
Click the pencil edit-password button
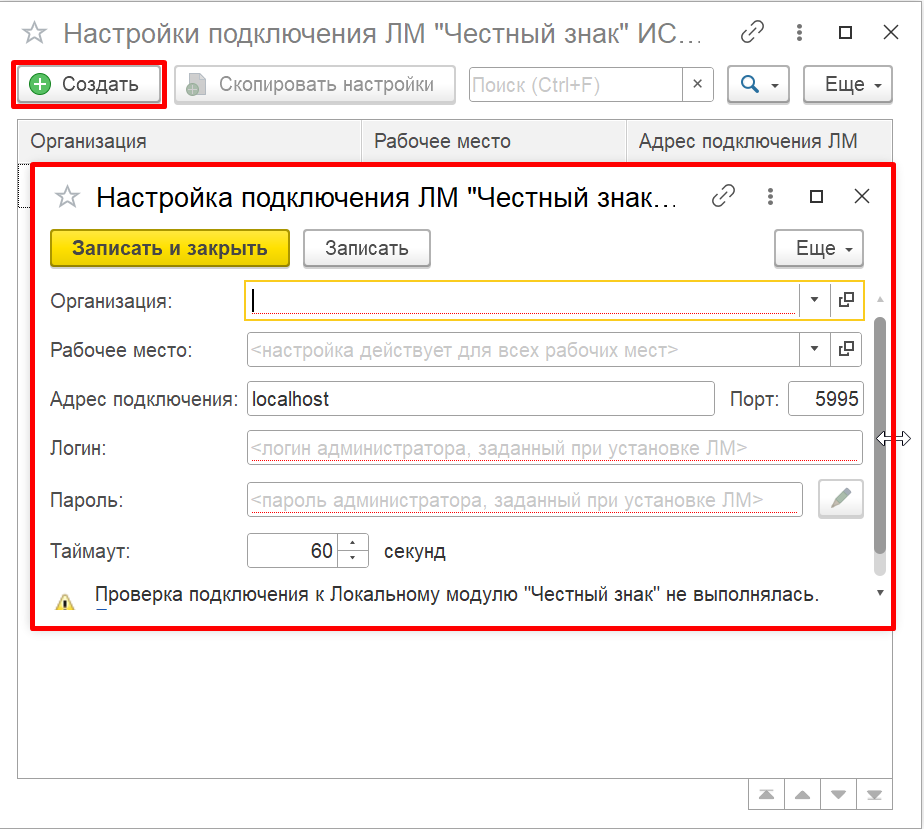841,498
